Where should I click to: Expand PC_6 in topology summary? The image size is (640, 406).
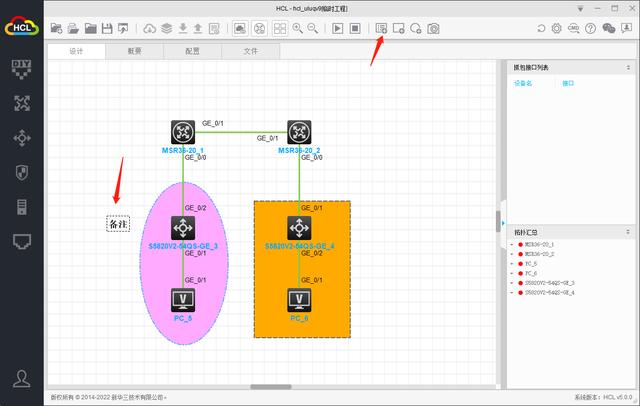pyautogui.click(x=511, y=273)
